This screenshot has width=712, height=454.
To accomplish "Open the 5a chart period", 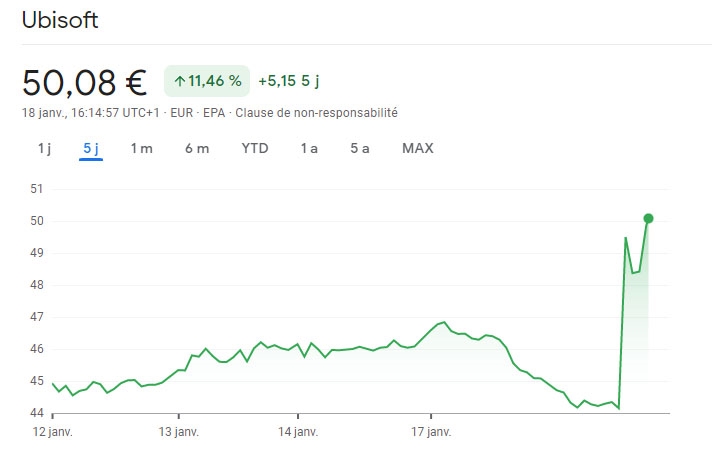I will click(x=360, y=149).
